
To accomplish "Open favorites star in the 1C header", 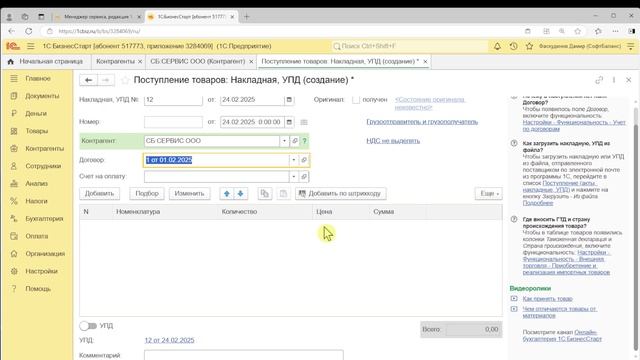I will click(529, 46).
